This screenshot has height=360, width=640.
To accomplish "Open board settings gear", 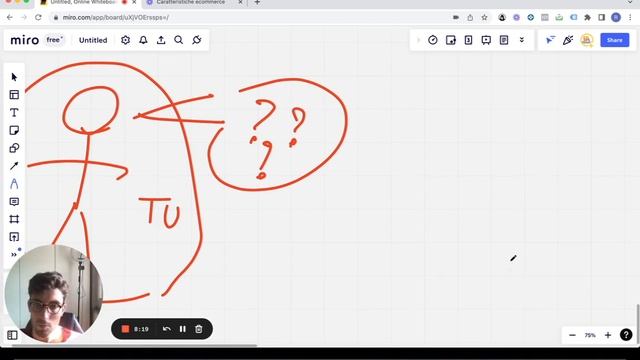I will click(125, 40).
